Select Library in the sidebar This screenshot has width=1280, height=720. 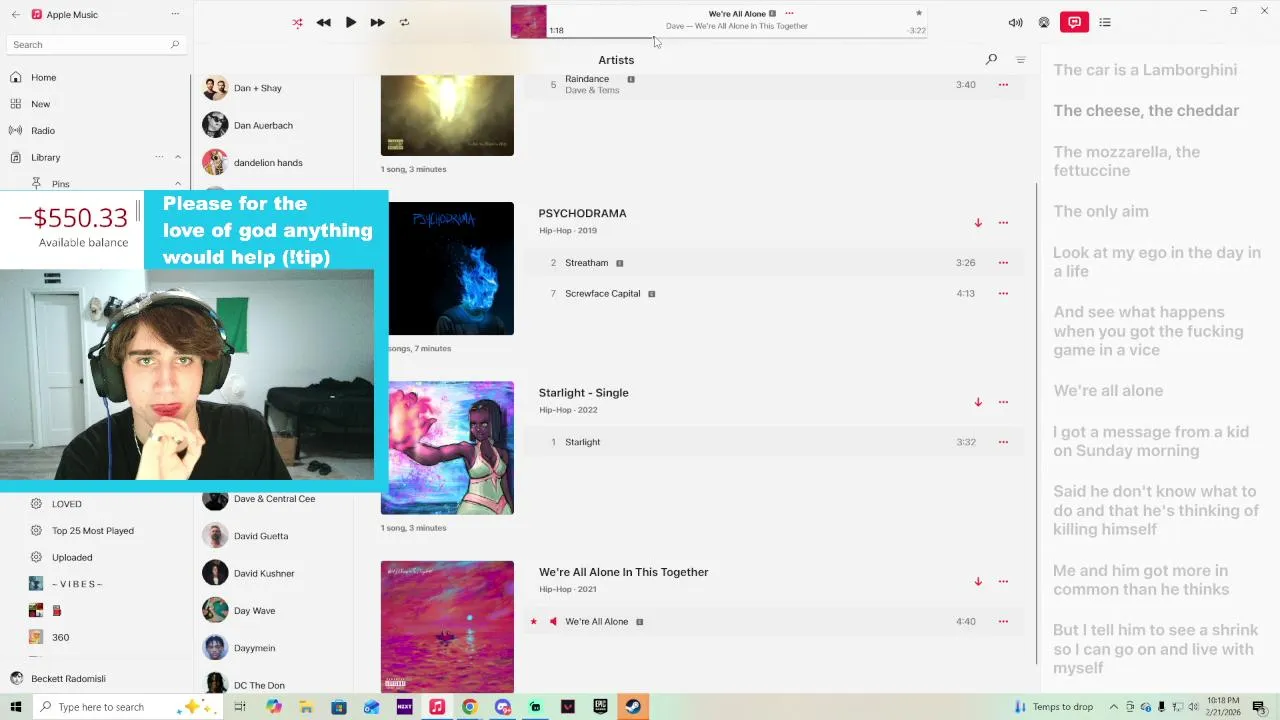45,157
